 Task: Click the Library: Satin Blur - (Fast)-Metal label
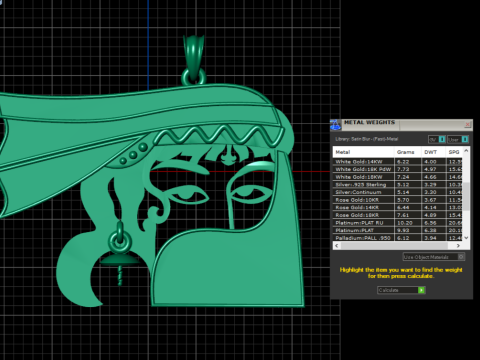[367, 139]
